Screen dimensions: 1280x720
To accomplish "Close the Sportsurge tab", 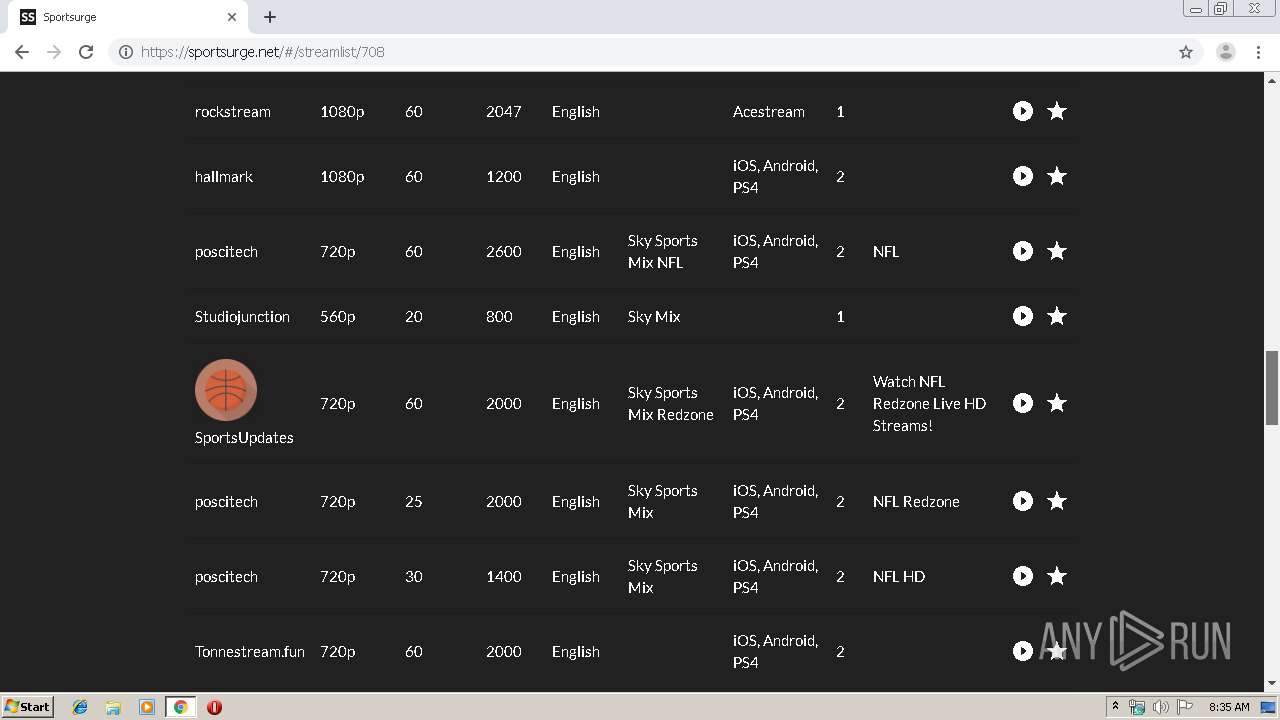I will click(x=232, y=17).
